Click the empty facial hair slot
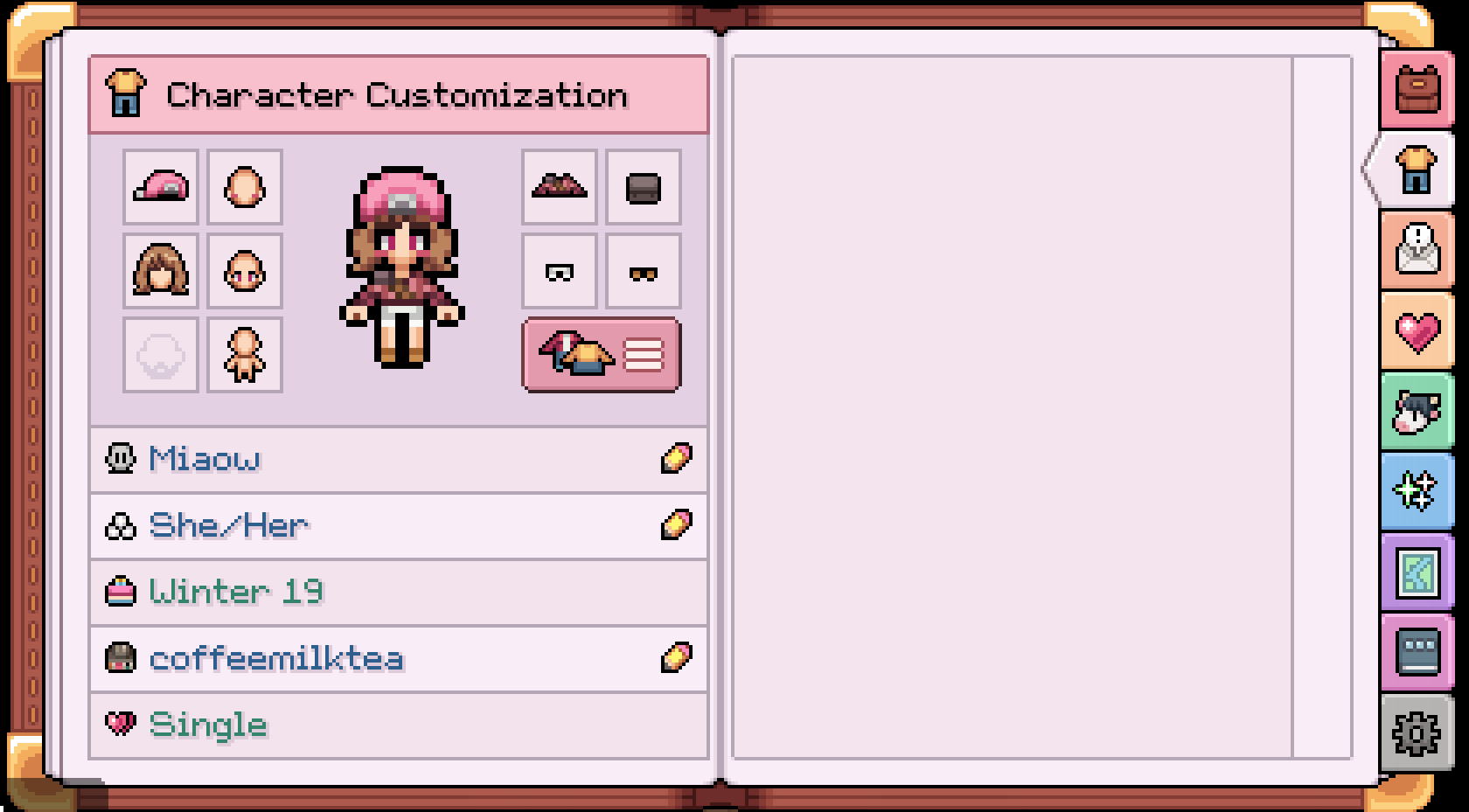Image resolution: width=1469 pixels, height=812 pixels. click(x=161, y=355)
